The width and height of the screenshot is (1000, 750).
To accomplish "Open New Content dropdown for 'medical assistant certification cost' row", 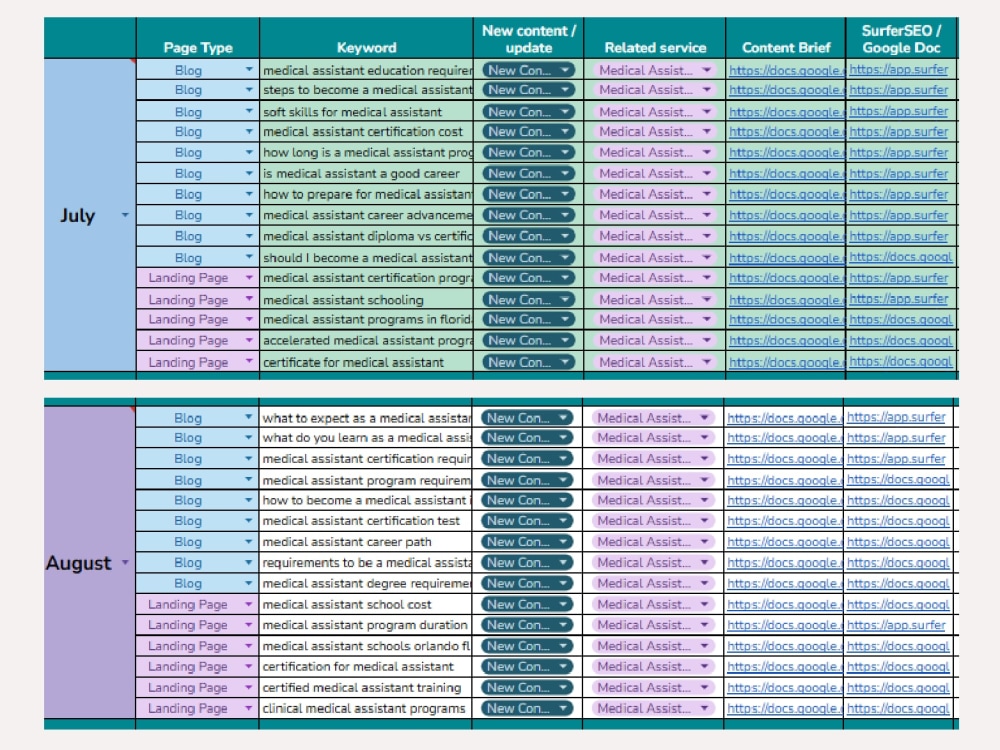I will click(565, 131).
